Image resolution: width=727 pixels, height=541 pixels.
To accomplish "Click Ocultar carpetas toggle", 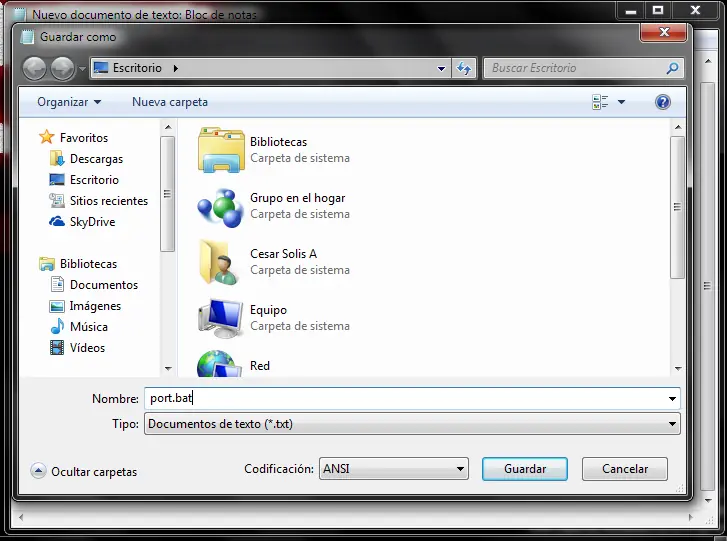I will (x=84, y=471).
